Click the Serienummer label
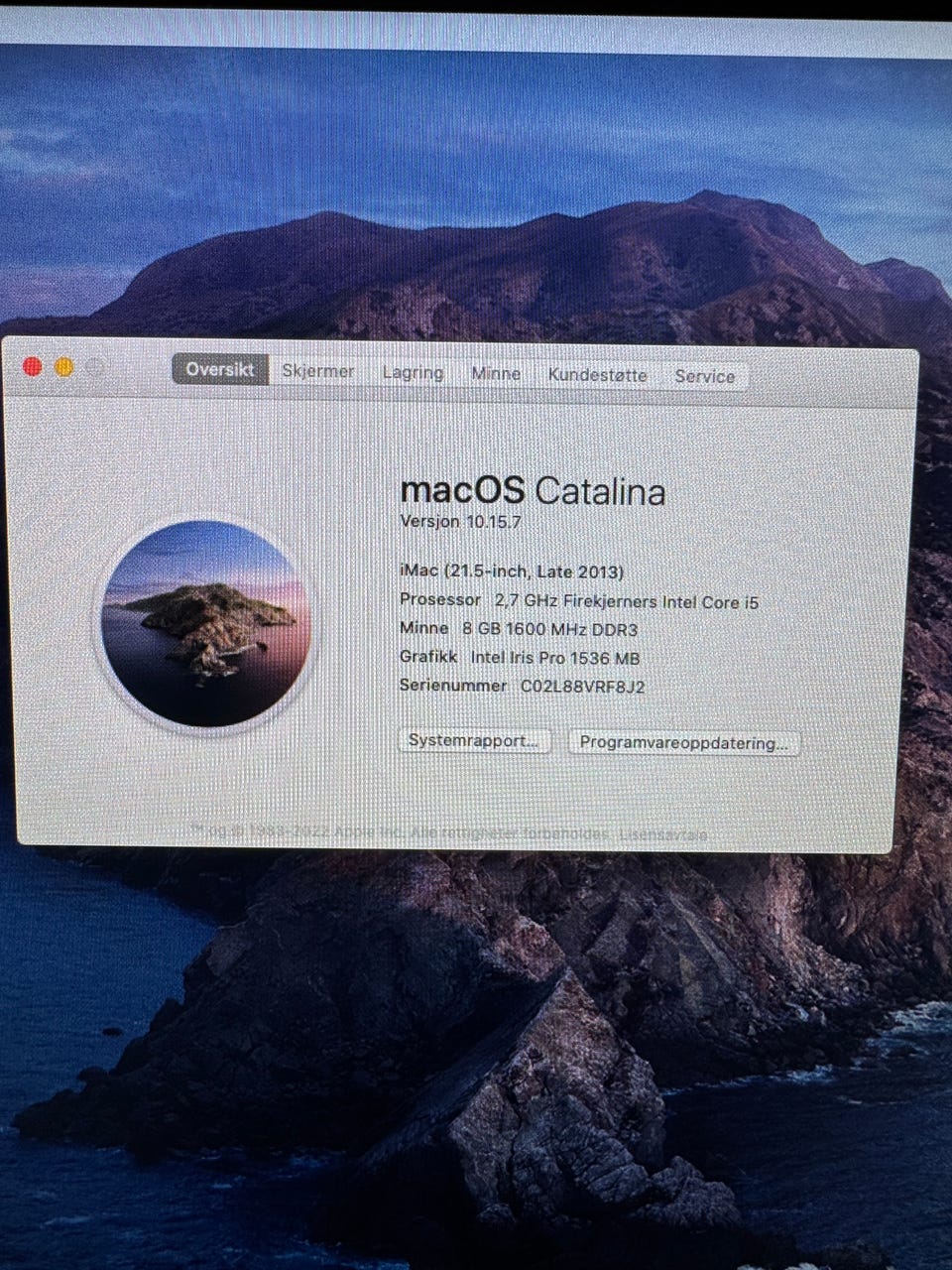Image resolution: width=952 pixels, height=1270 pixels. [x=453, y=685]
